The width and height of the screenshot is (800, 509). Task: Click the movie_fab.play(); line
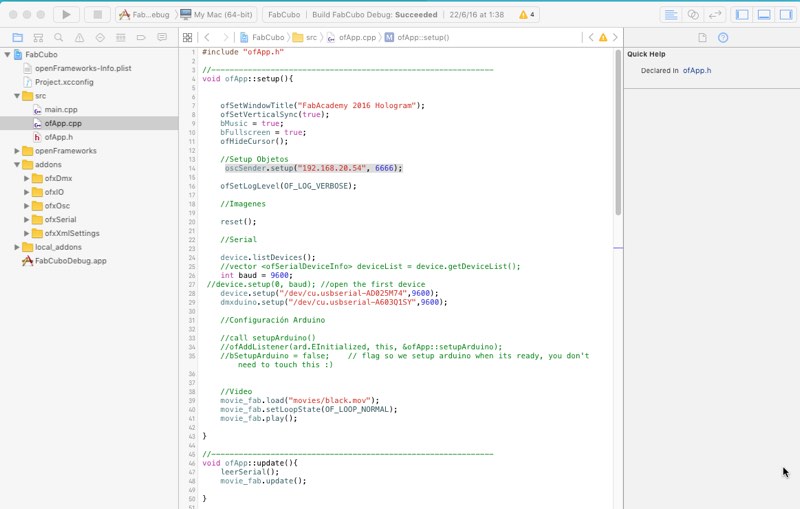(x=259, y=418)
